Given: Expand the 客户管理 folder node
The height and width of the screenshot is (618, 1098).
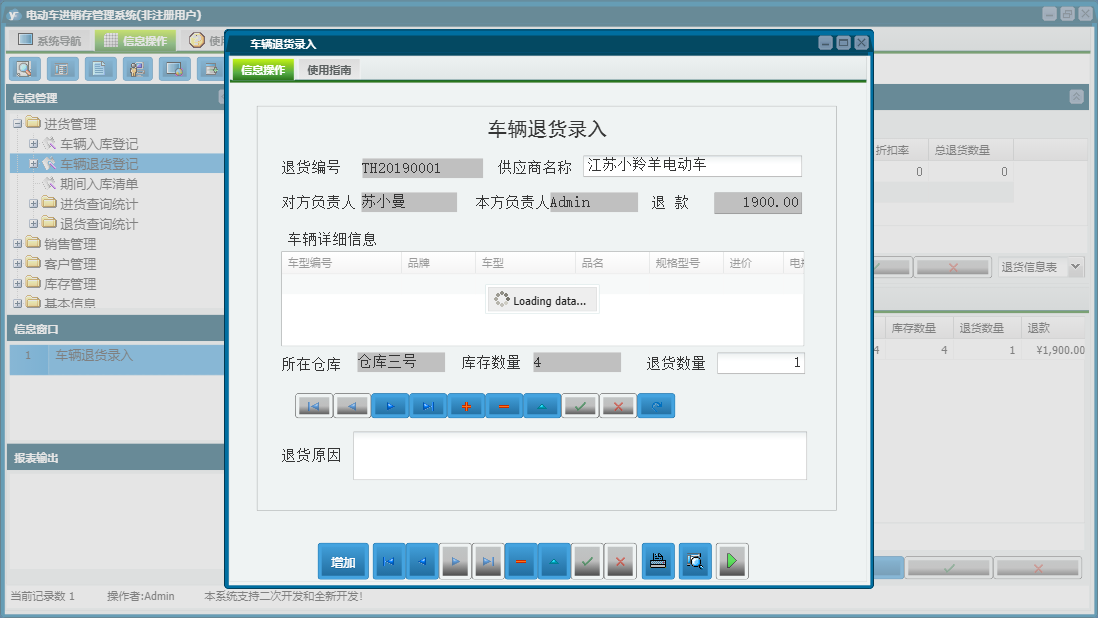Looking at the screenshot, I should coord(18,264).
